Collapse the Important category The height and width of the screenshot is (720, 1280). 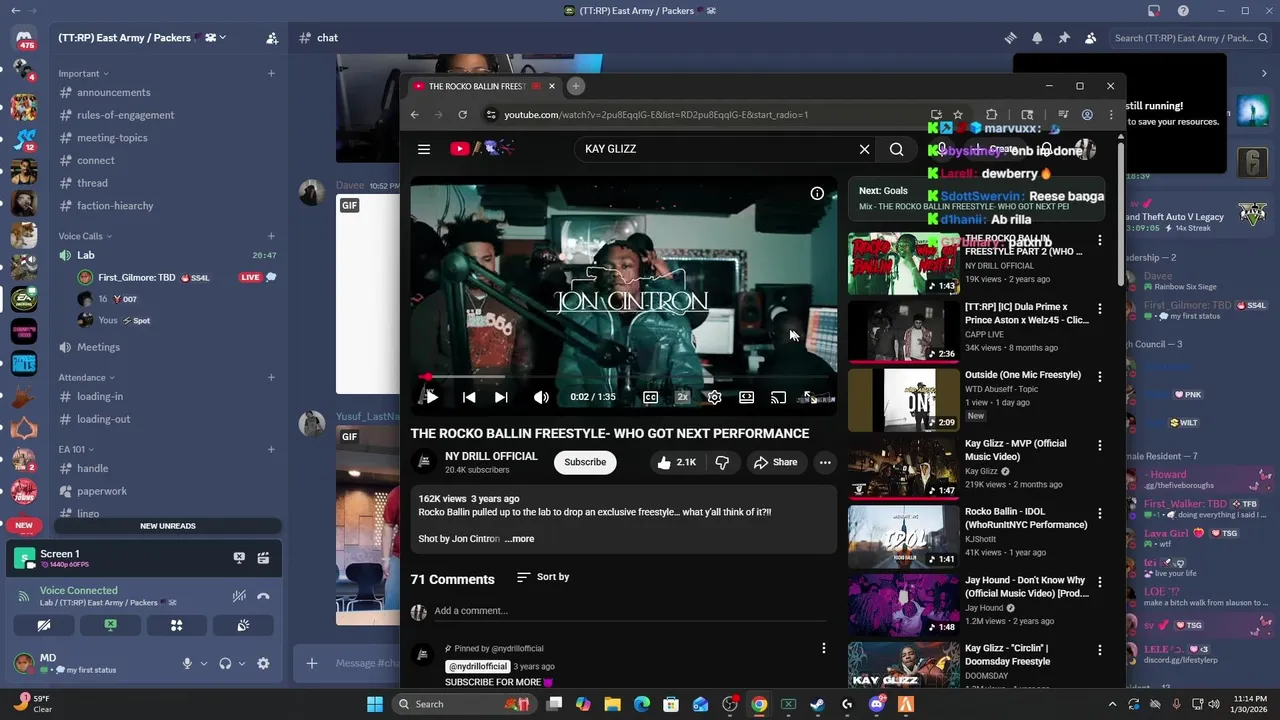click(x=83, y=73)
